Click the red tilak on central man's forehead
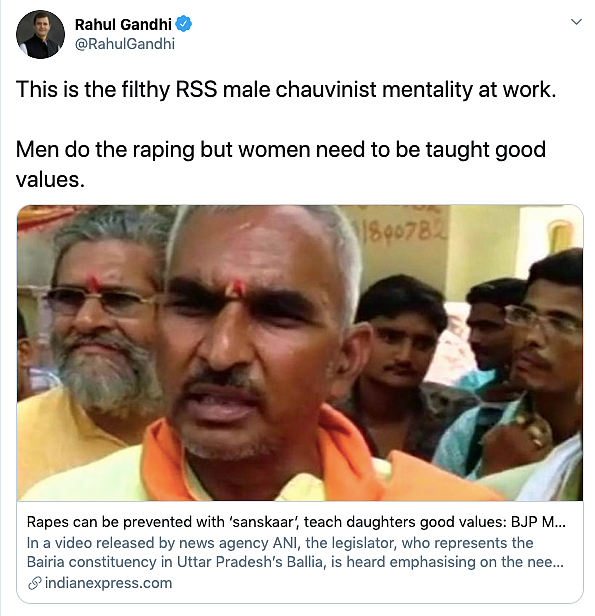The image size is (595, 616). tap(237, 288)
